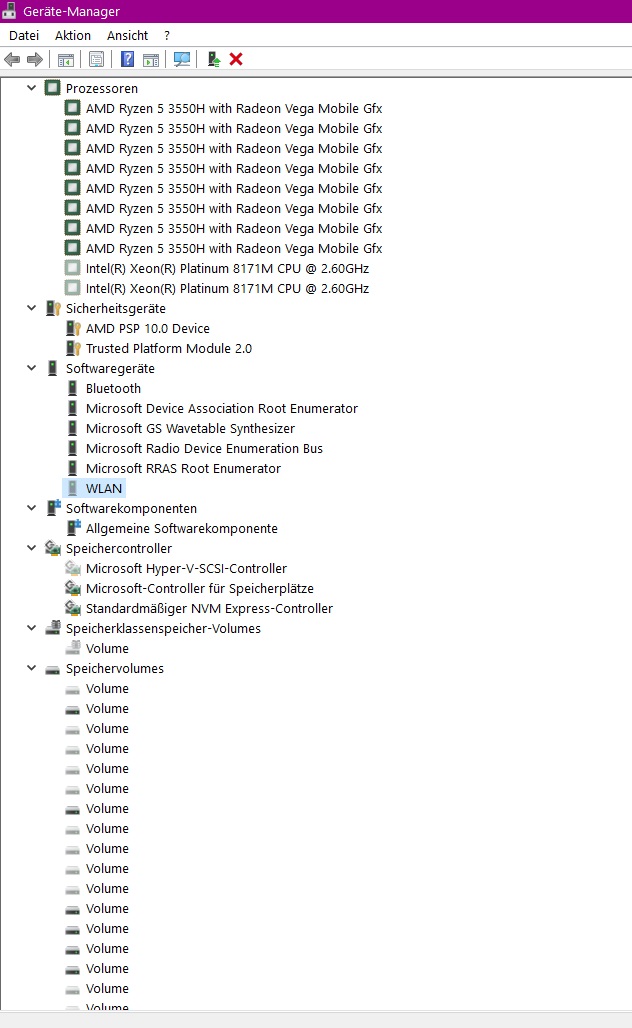Select the Softwarekomponenten puzzle category icon

[x=52, y=508]
